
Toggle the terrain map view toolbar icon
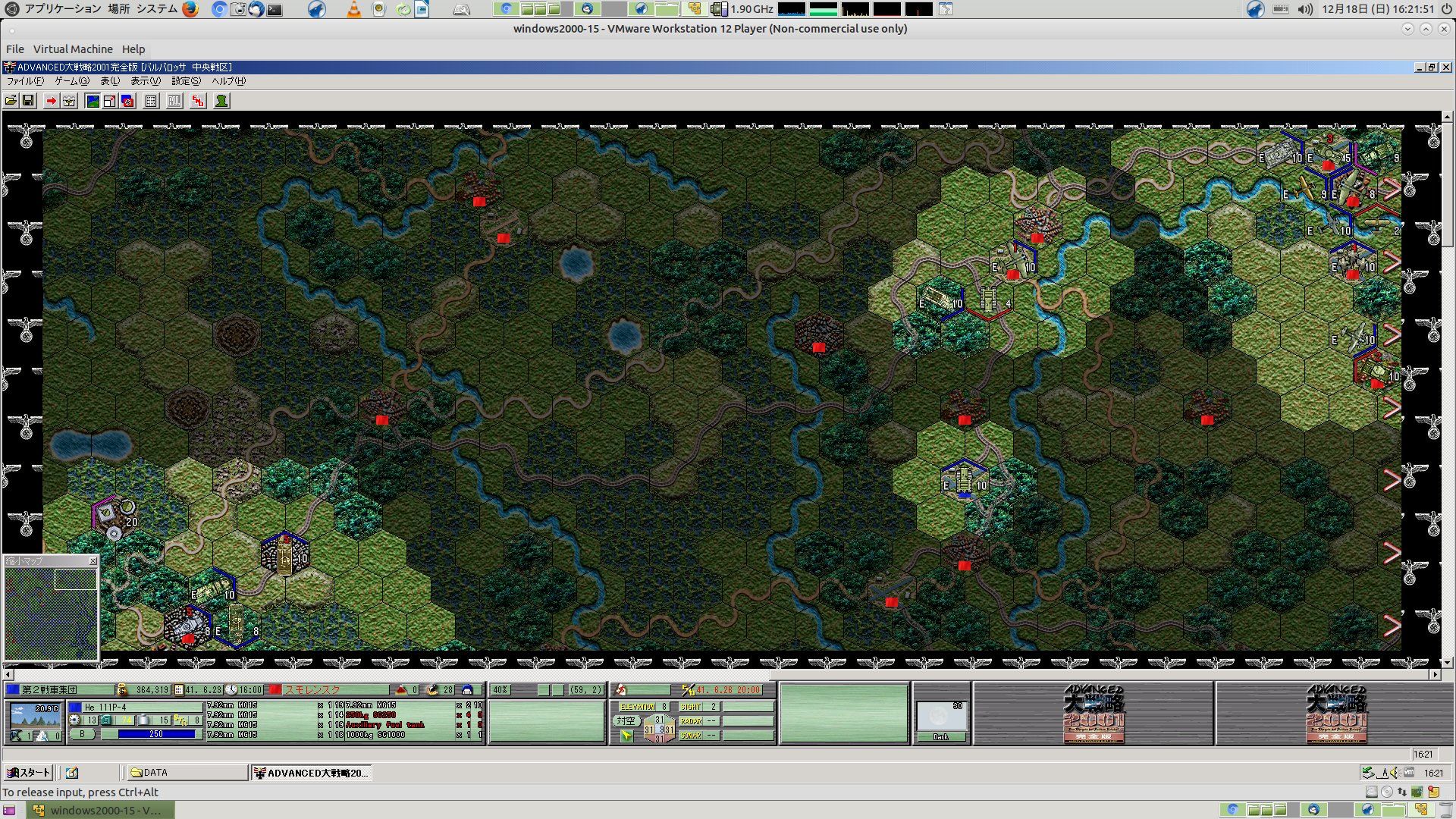pyautogui.click(x=93, y=101)
